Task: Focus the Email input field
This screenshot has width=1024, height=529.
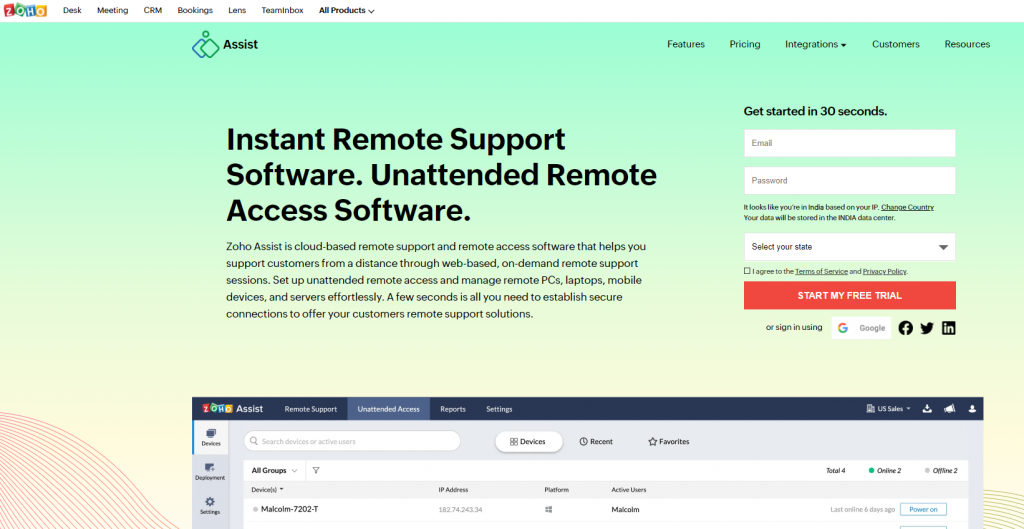Action: click(x=849, y=143)
